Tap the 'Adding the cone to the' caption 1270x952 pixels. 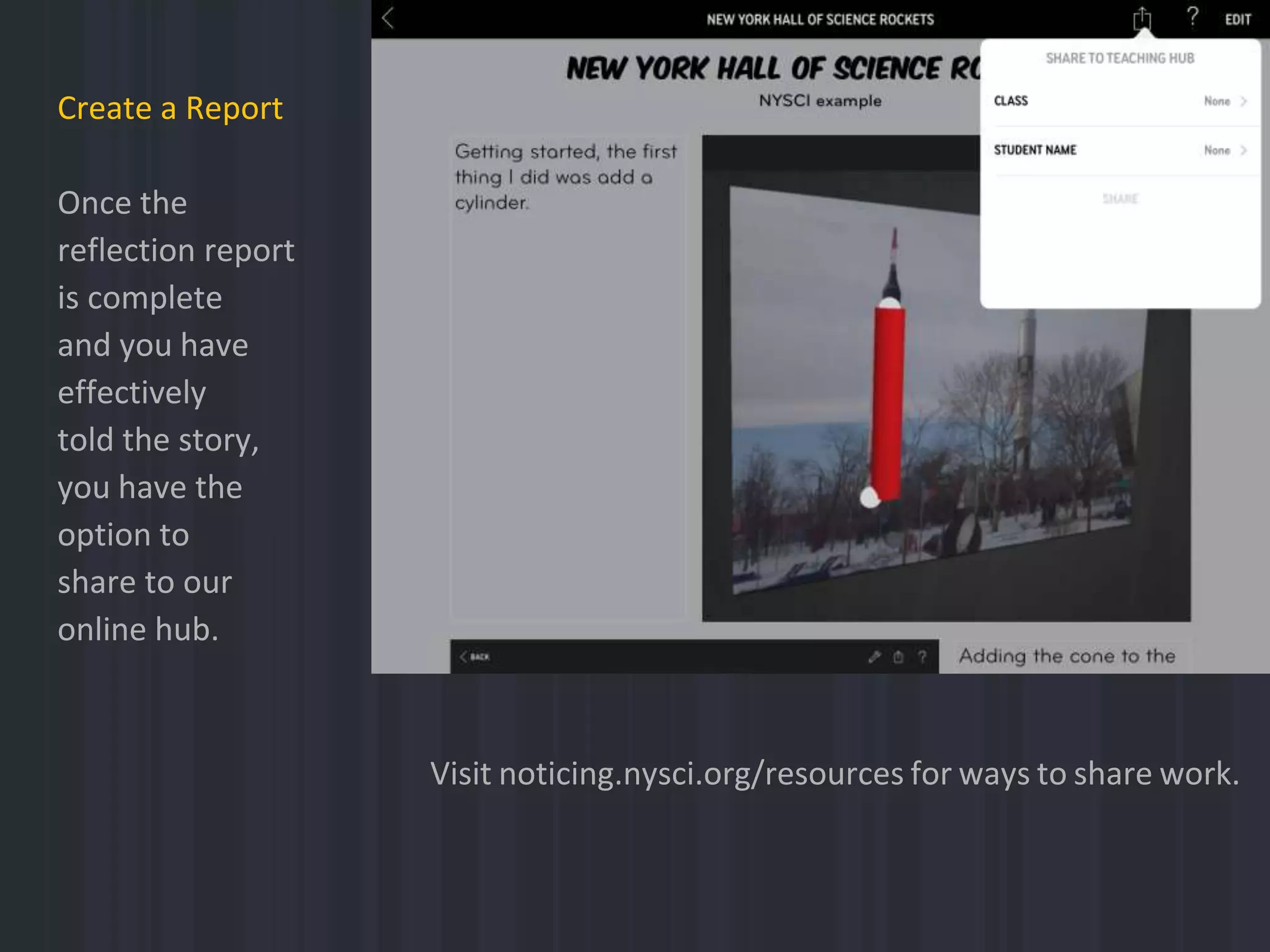1067,656
